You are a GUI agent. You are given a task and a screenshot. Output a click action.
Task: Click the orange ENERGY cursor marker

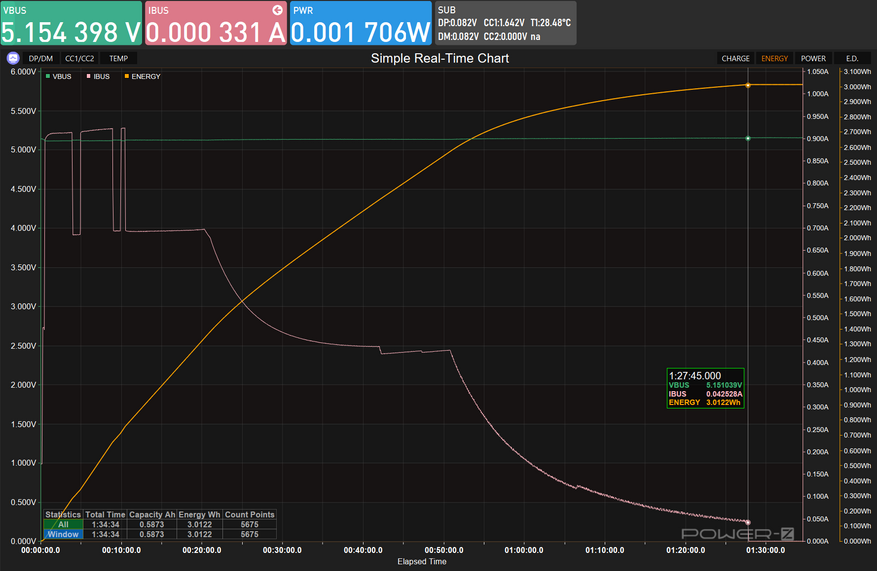748,85
